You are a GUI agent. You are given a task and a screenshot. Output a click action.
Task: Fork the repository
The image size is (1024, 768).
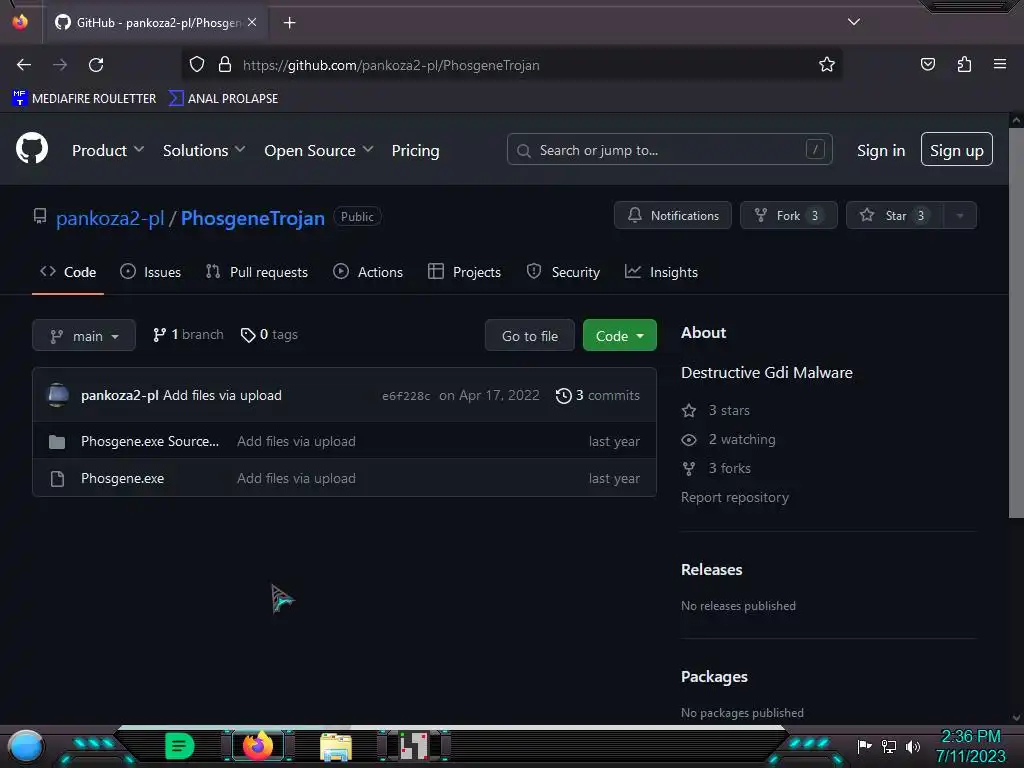pos(788,216)
